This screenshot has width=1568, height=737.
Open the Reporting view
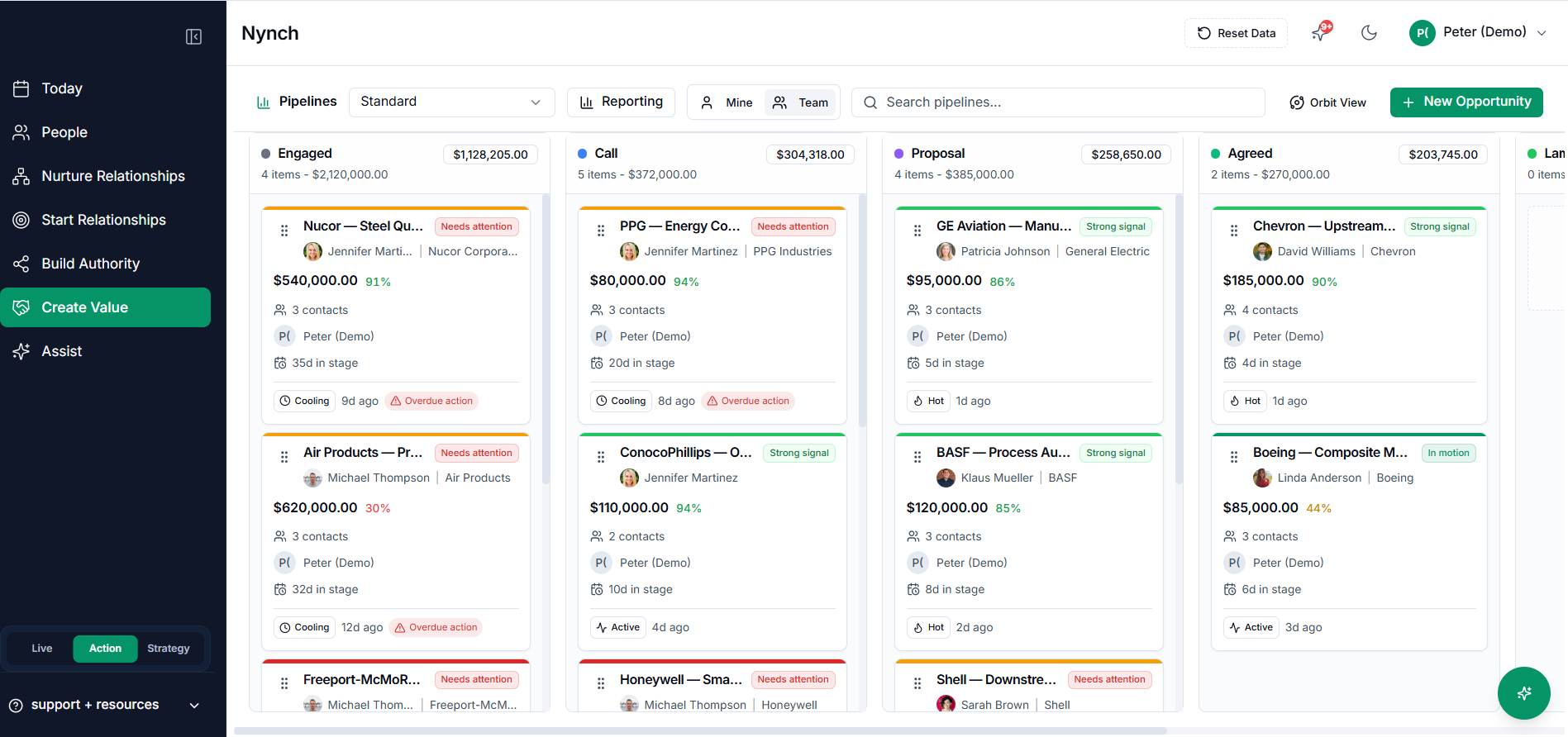[x=621, y=102]
